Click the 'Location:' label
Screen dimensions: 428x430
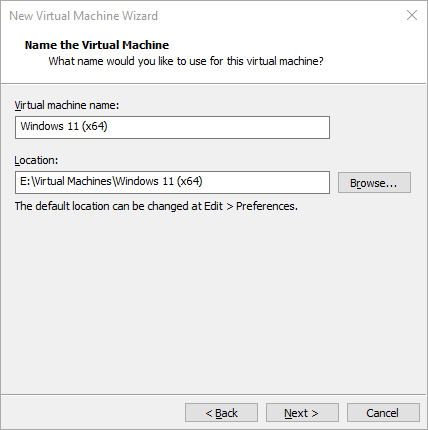(36, 160)
